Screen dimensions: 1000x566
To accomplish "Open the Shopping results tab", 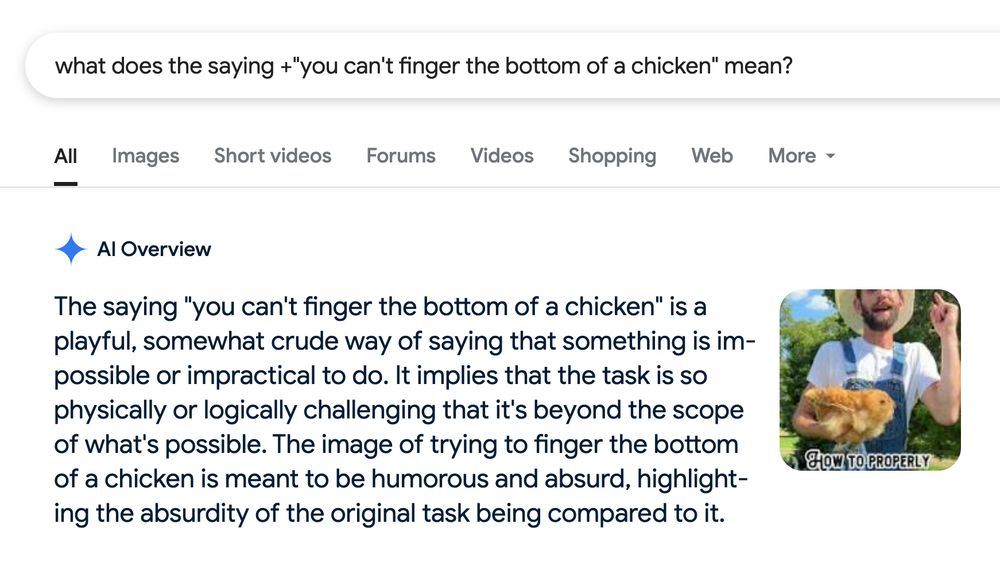I will 612,156.
